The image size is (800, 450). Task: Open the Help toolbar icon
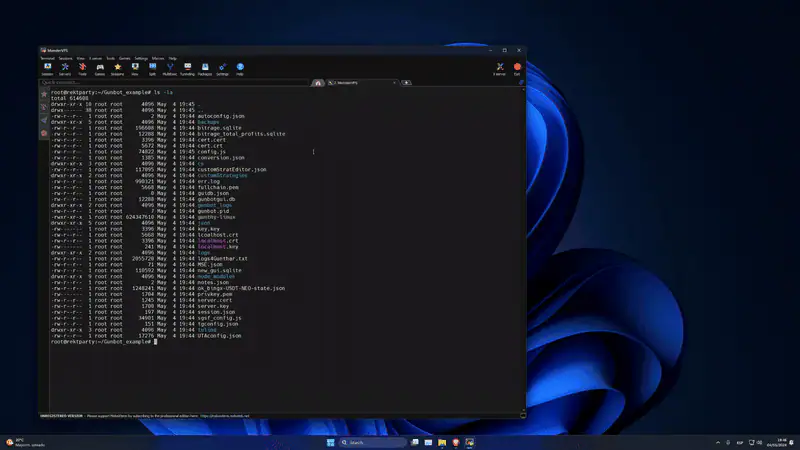click(240, 69)
